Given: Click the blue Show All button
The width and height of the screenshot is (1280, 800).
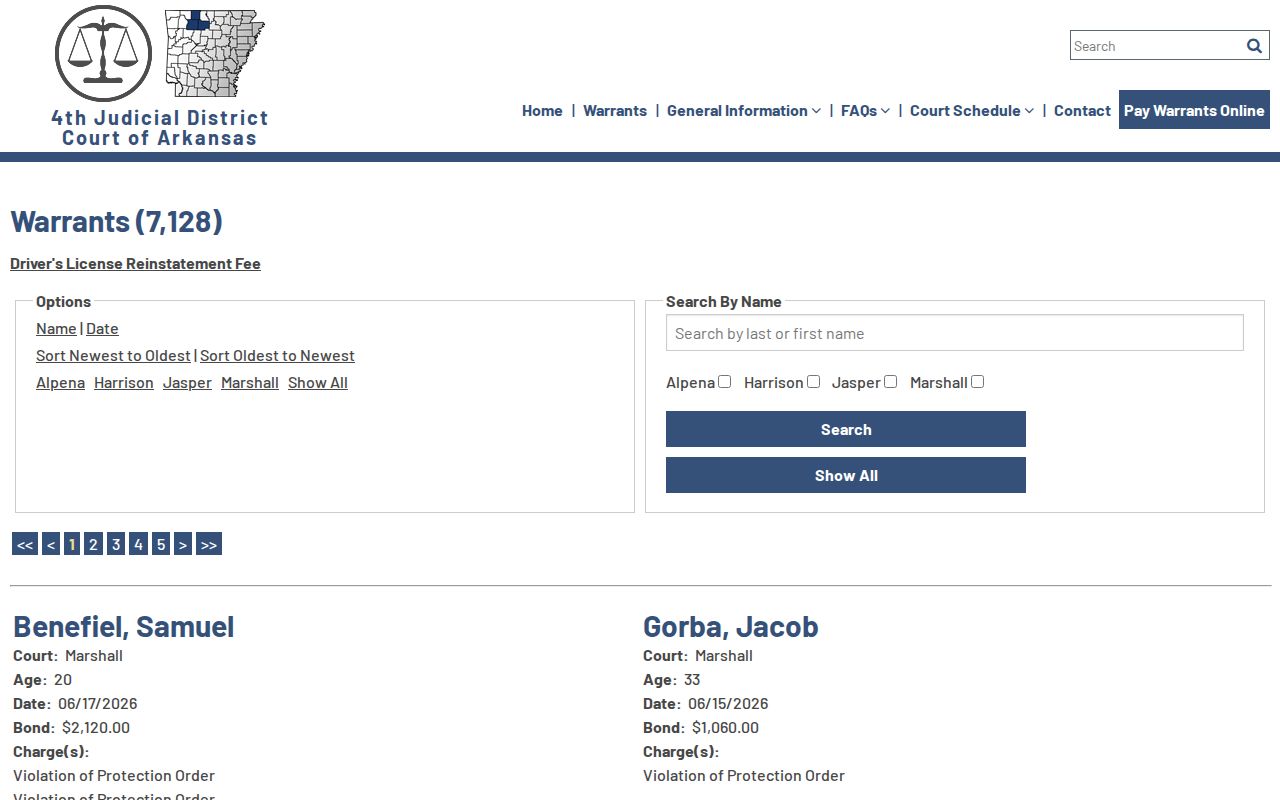Looking at the screenshot, I should tap(846, 475).
